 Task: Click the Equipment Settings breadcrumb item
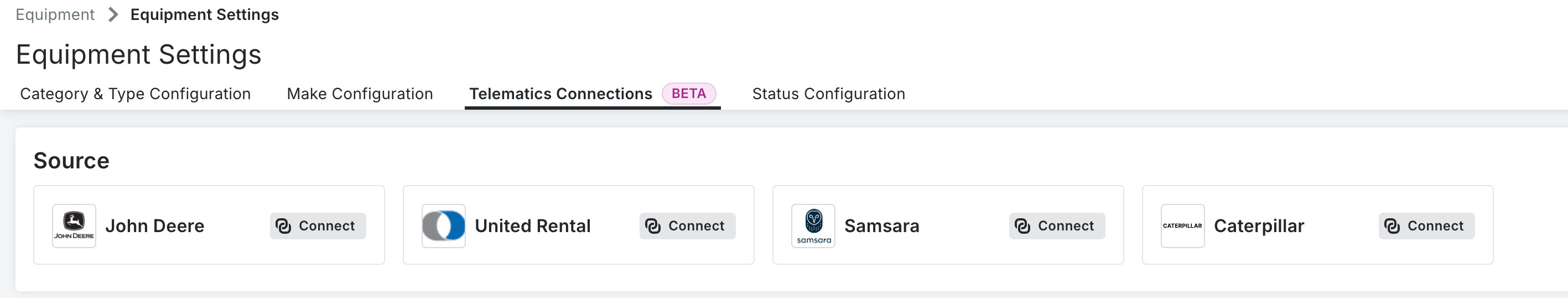click(205, 14)
